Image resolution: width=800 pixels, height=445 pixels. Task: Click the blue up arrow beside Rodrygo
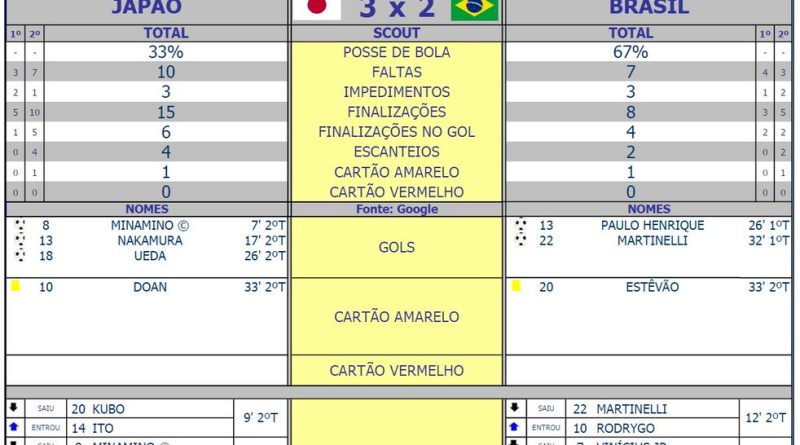coord(514,427)
